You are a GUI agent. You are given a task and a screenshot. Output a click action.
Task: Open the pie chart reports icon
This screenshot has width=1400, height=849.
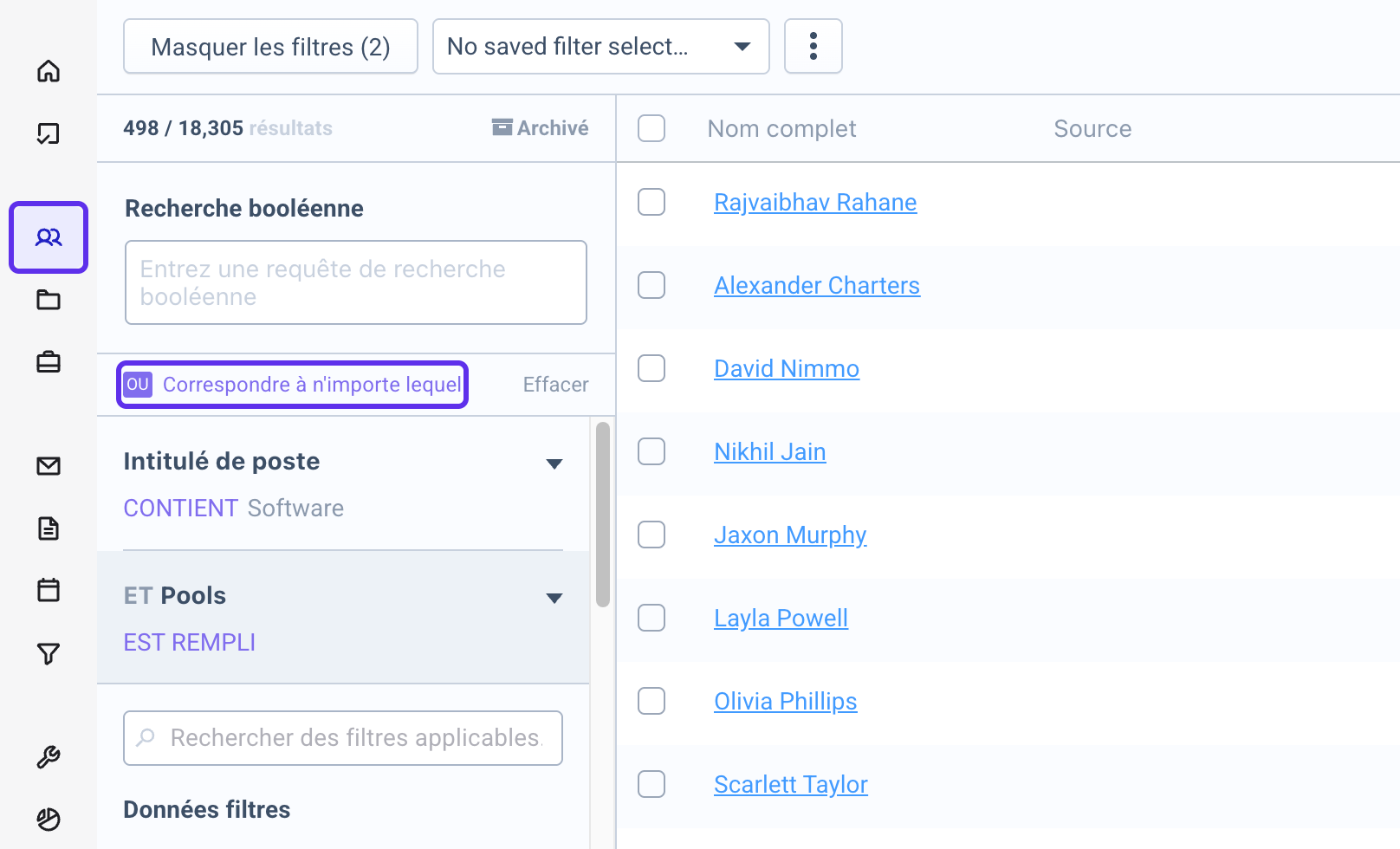48,820
